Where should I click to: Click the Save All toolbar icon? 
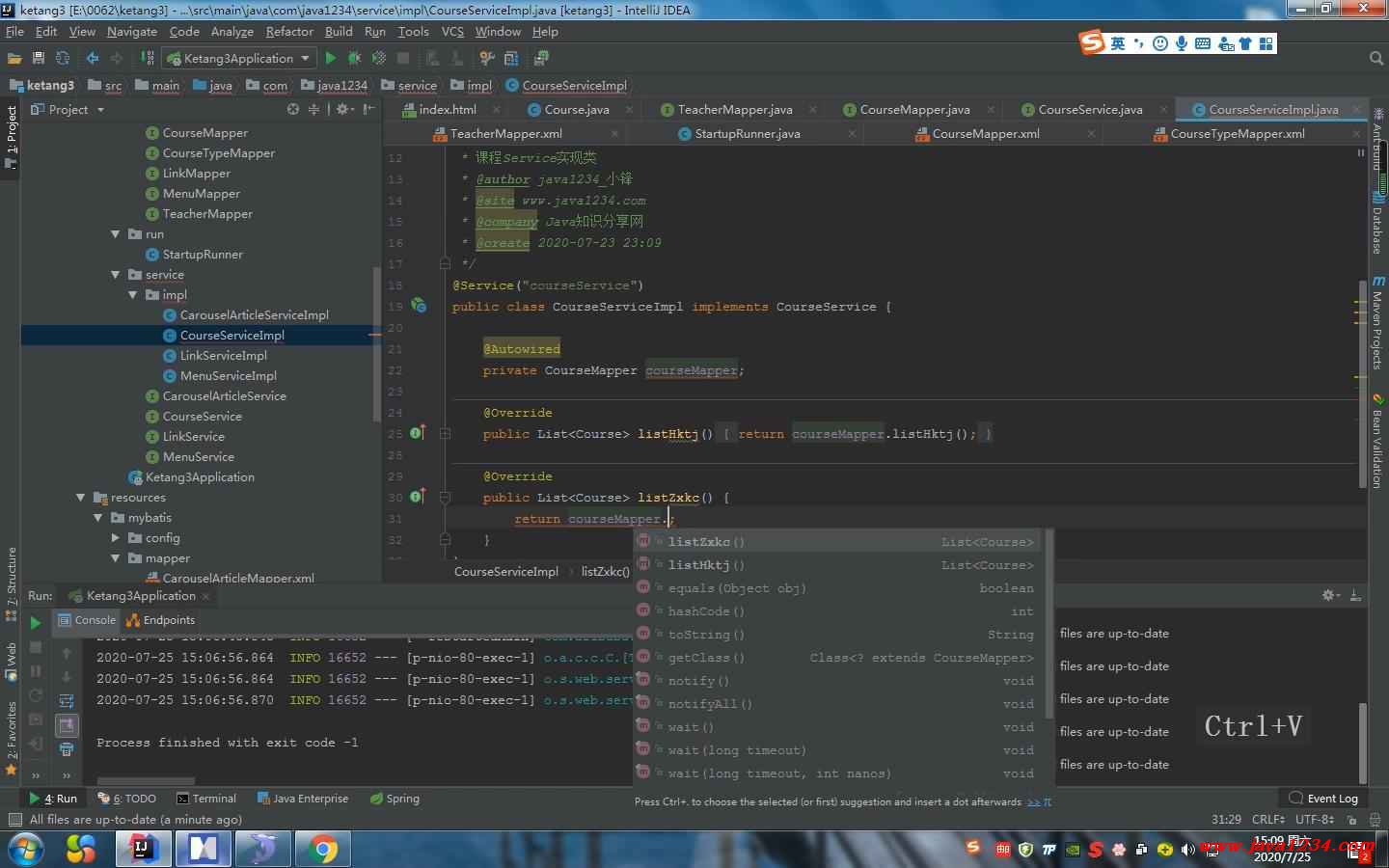(39, 58)
